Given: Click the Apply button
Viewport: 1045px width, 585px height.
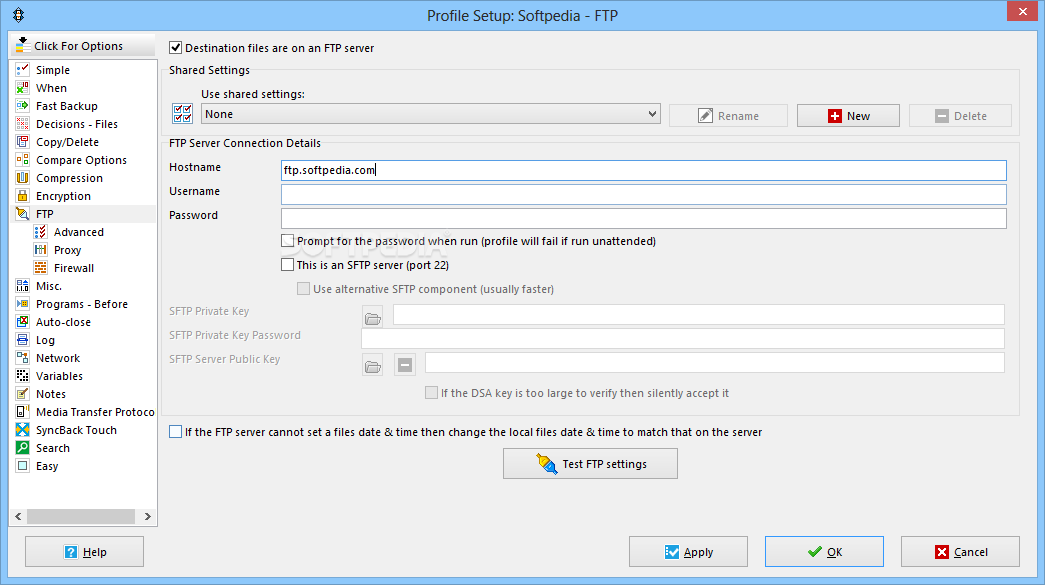Looking at the screenshot, I should coord(688,552).
